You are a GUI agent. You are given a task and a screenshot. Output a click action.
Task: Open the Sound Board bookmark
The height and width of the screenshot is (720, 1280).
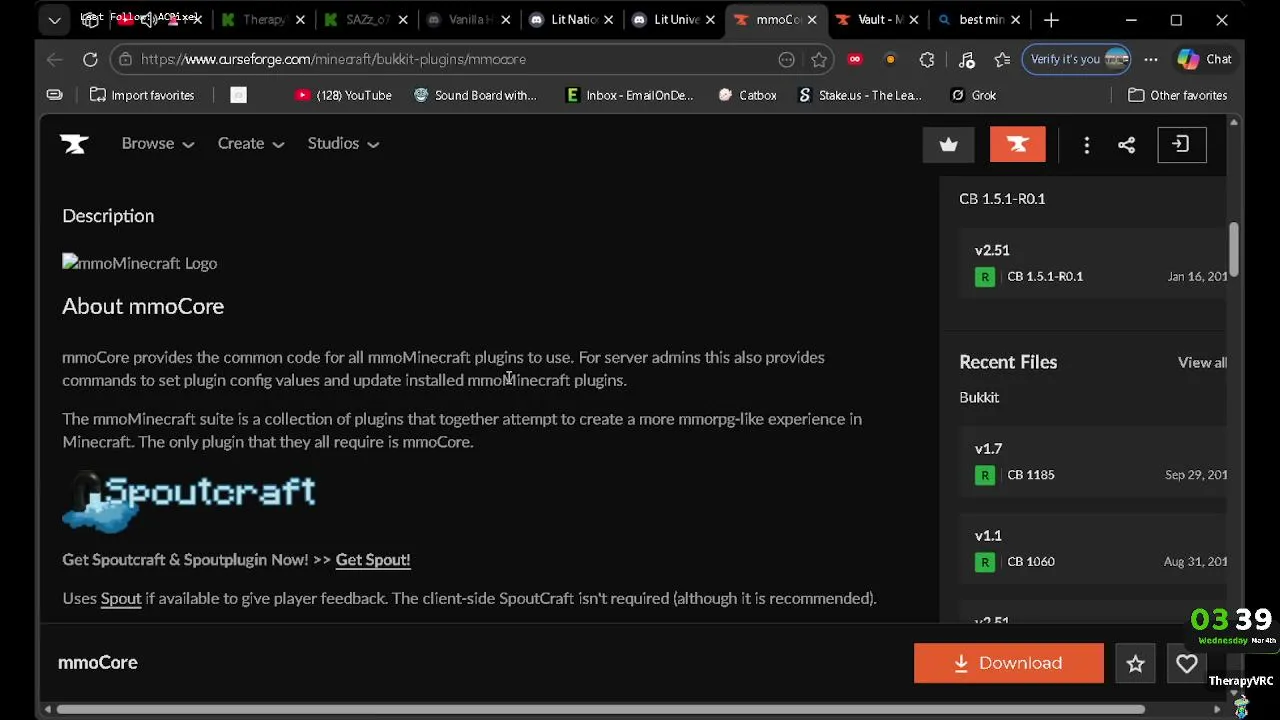[475, 95]
